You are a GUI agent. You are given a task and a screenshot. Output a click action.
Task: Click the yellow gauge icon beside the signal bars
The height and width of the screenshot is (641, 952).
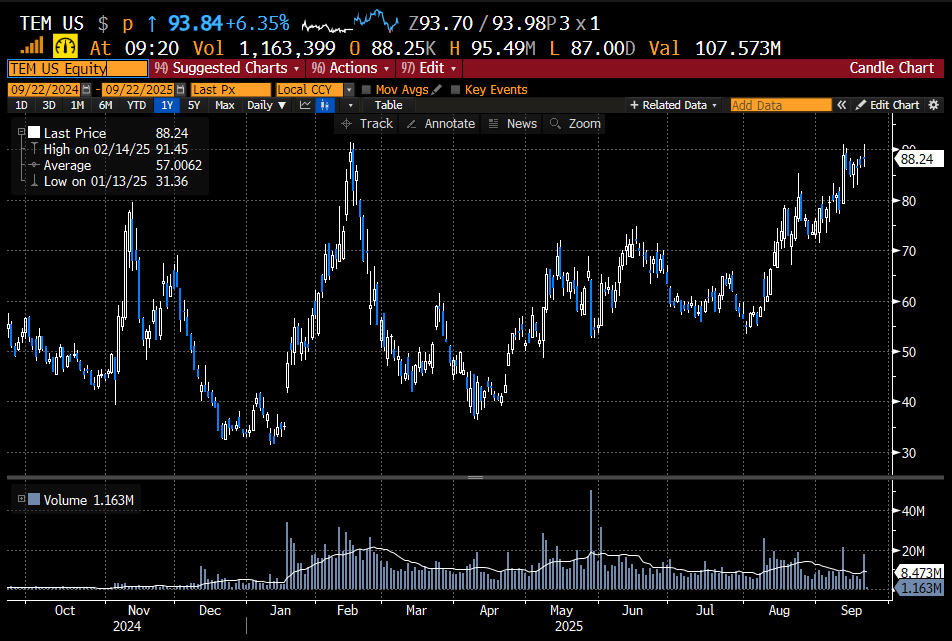(x=65, y=47)
